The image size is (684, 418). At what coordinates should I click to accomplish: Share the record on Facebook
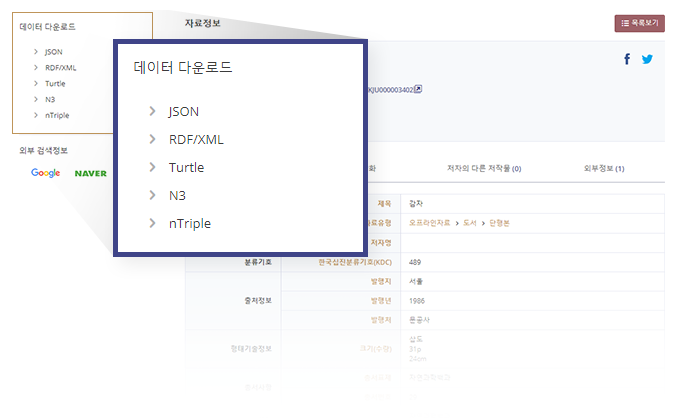pyautogui.click(x=627, y=59)
